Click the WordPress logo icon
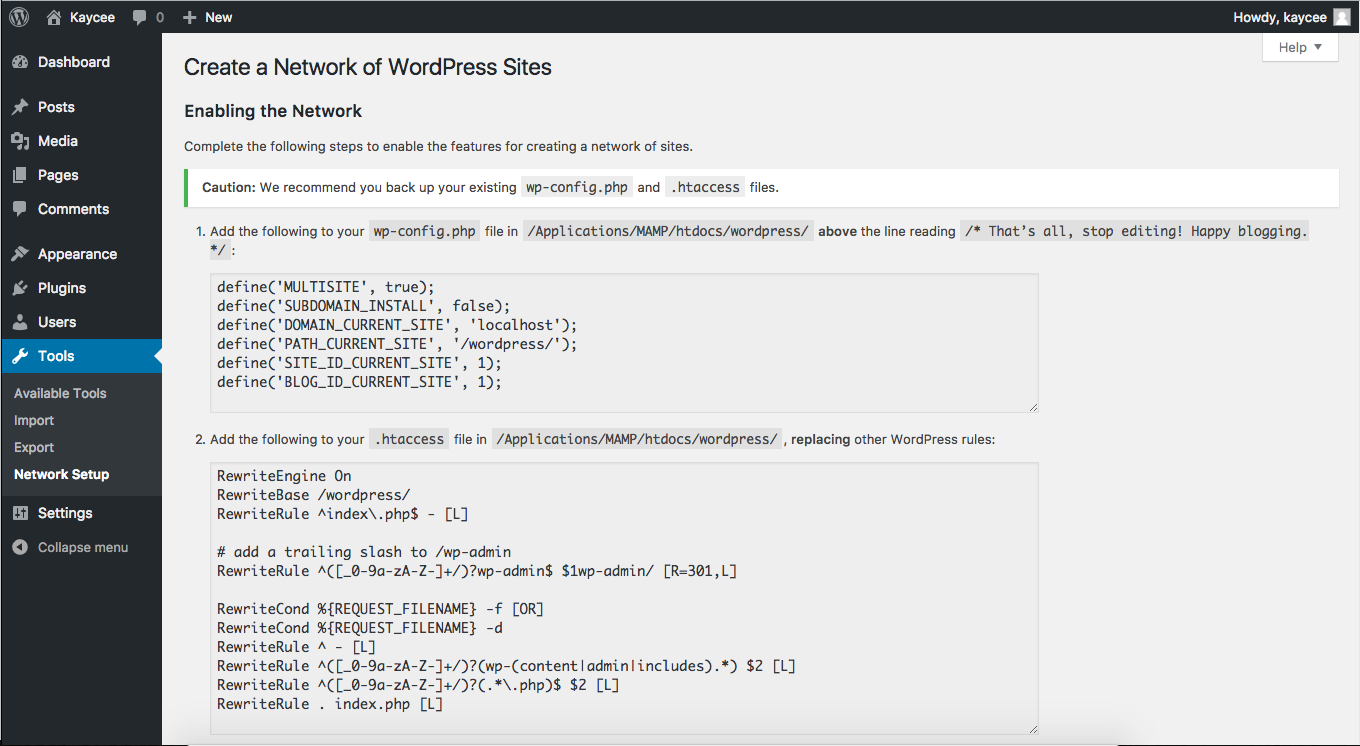 coord(19,17)
